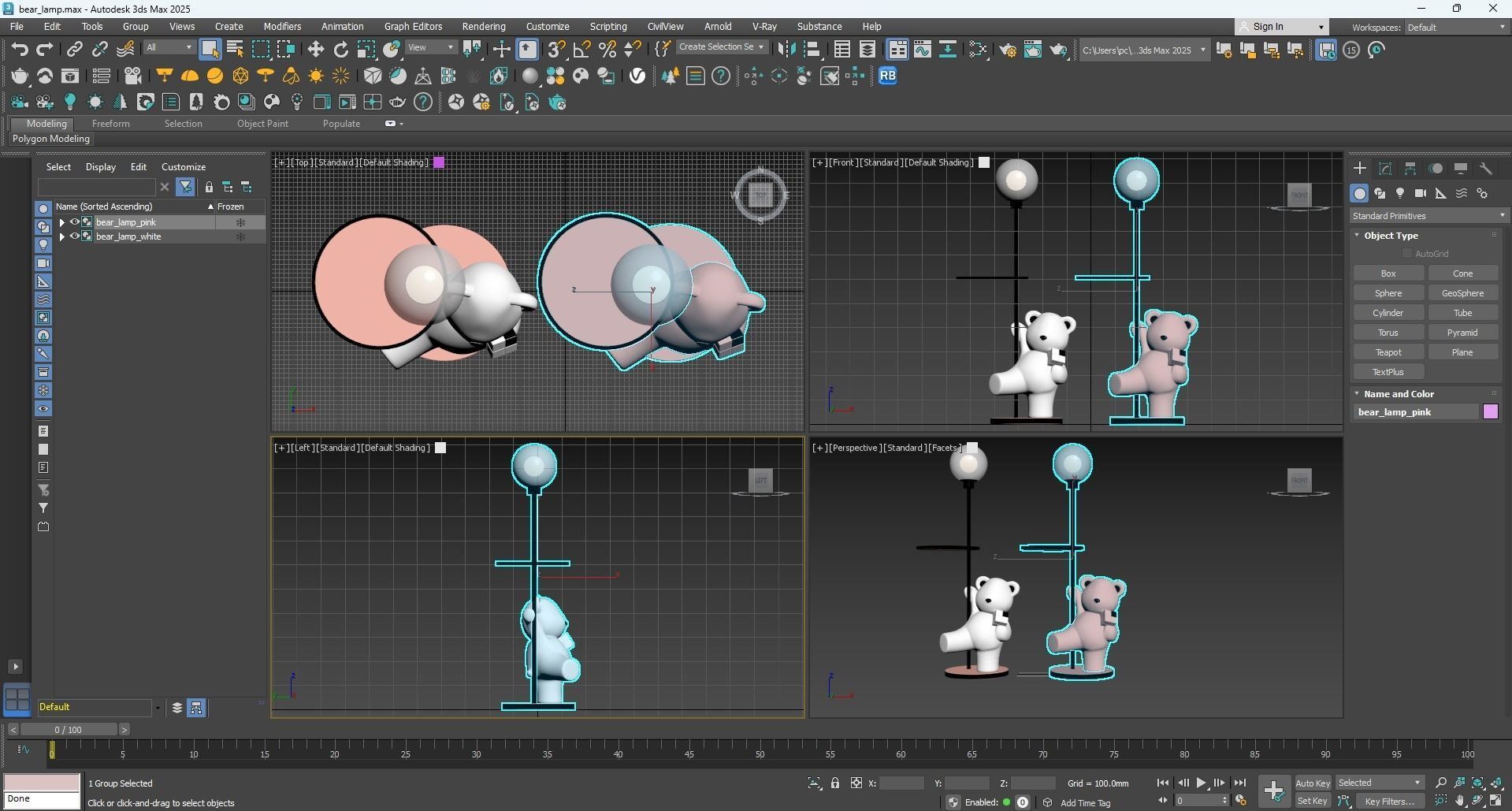Open the Standard Primitives dropdown
This screenshot has height=811, width=1512.
[1428, 216]
